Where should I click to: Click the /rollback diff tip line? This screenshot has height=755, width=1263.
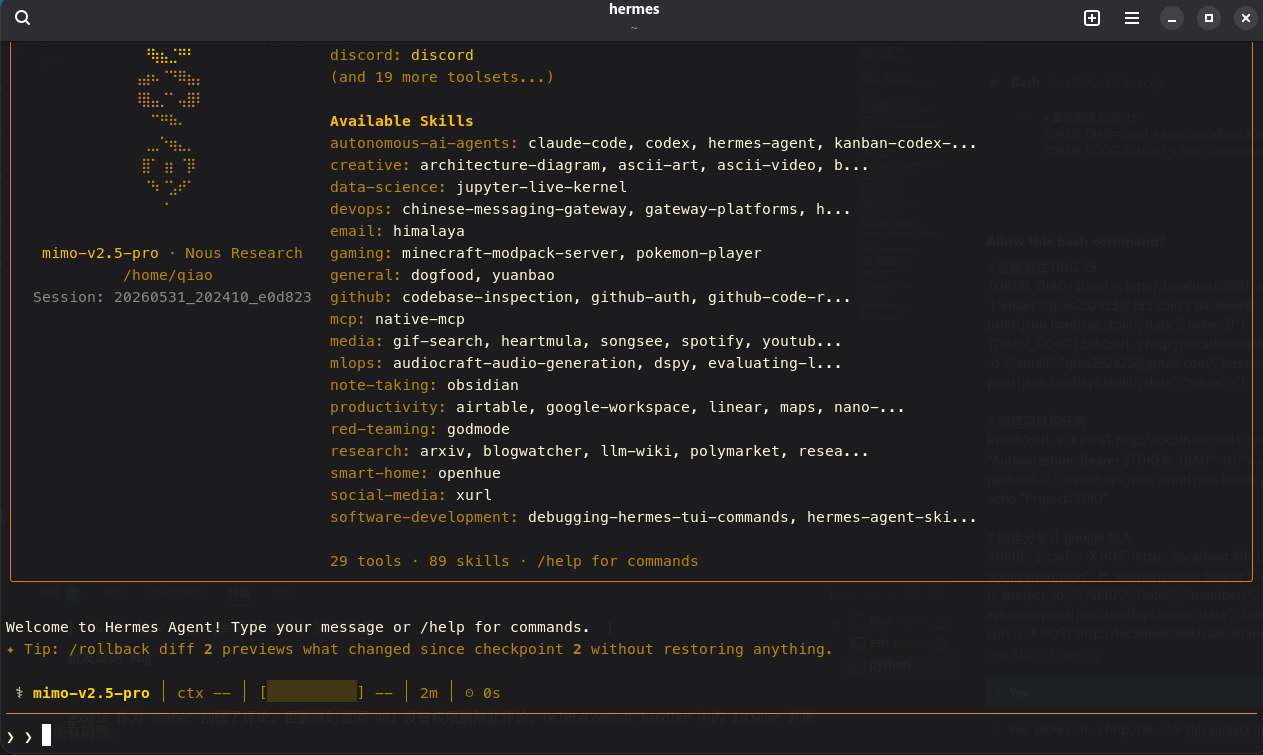pyautogui.click(x=419, y=649)
